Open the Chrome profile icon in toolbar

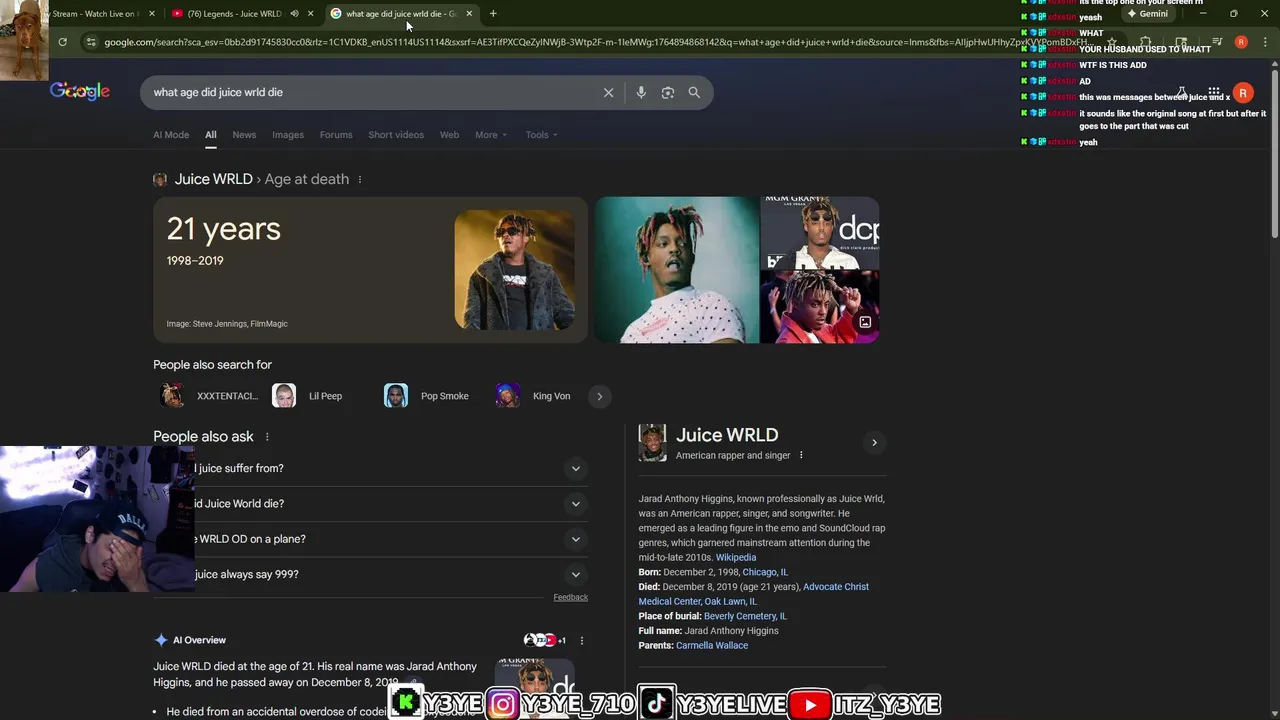1241,42
